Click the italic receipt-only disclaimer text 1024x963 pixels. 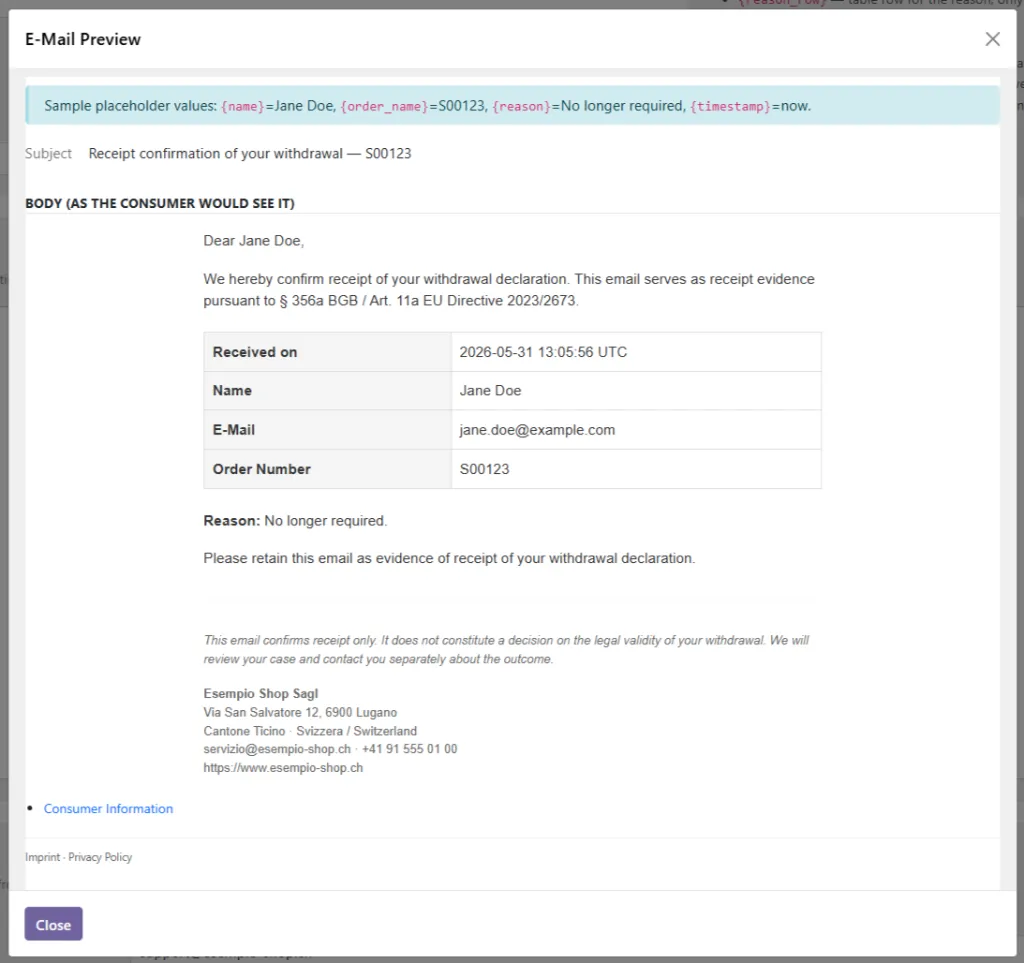506,650
